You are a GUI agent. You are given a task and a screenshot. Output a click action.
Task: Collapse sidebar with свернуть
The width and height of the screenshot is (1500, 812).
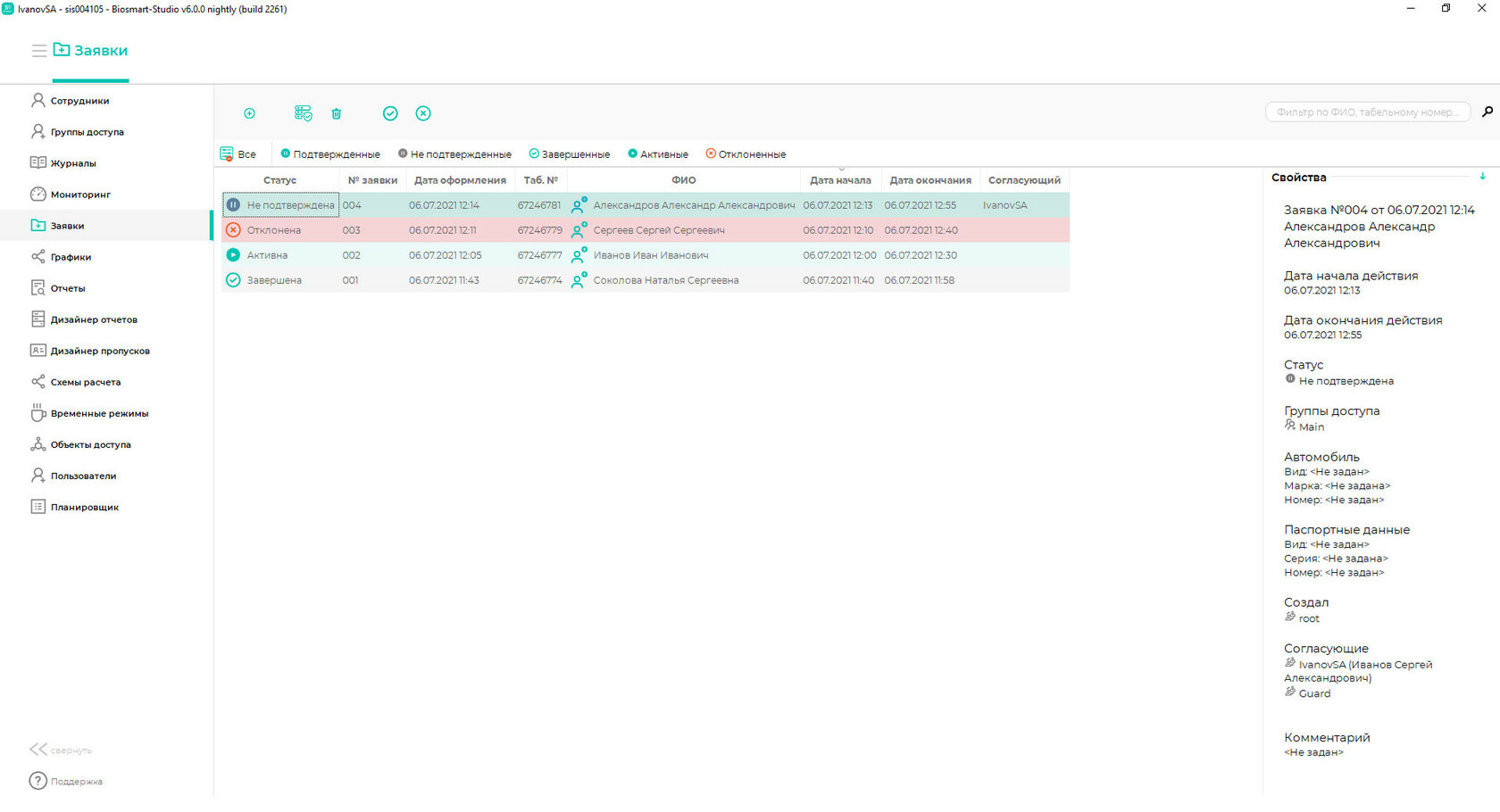tap(61, 750)
